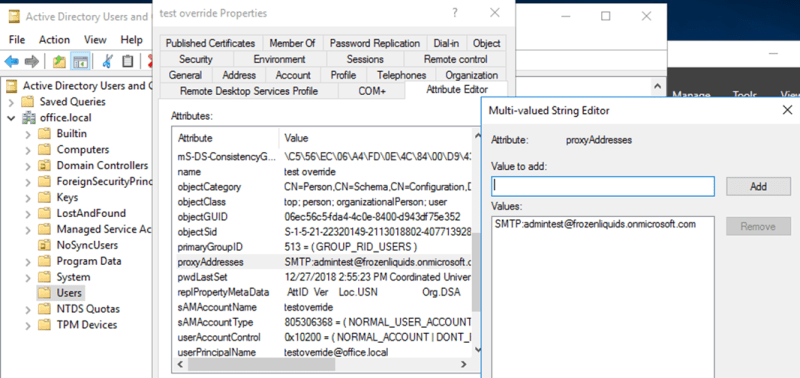Open the Organization tab
This screenshot has width=800, height=378.
[471, 75]
